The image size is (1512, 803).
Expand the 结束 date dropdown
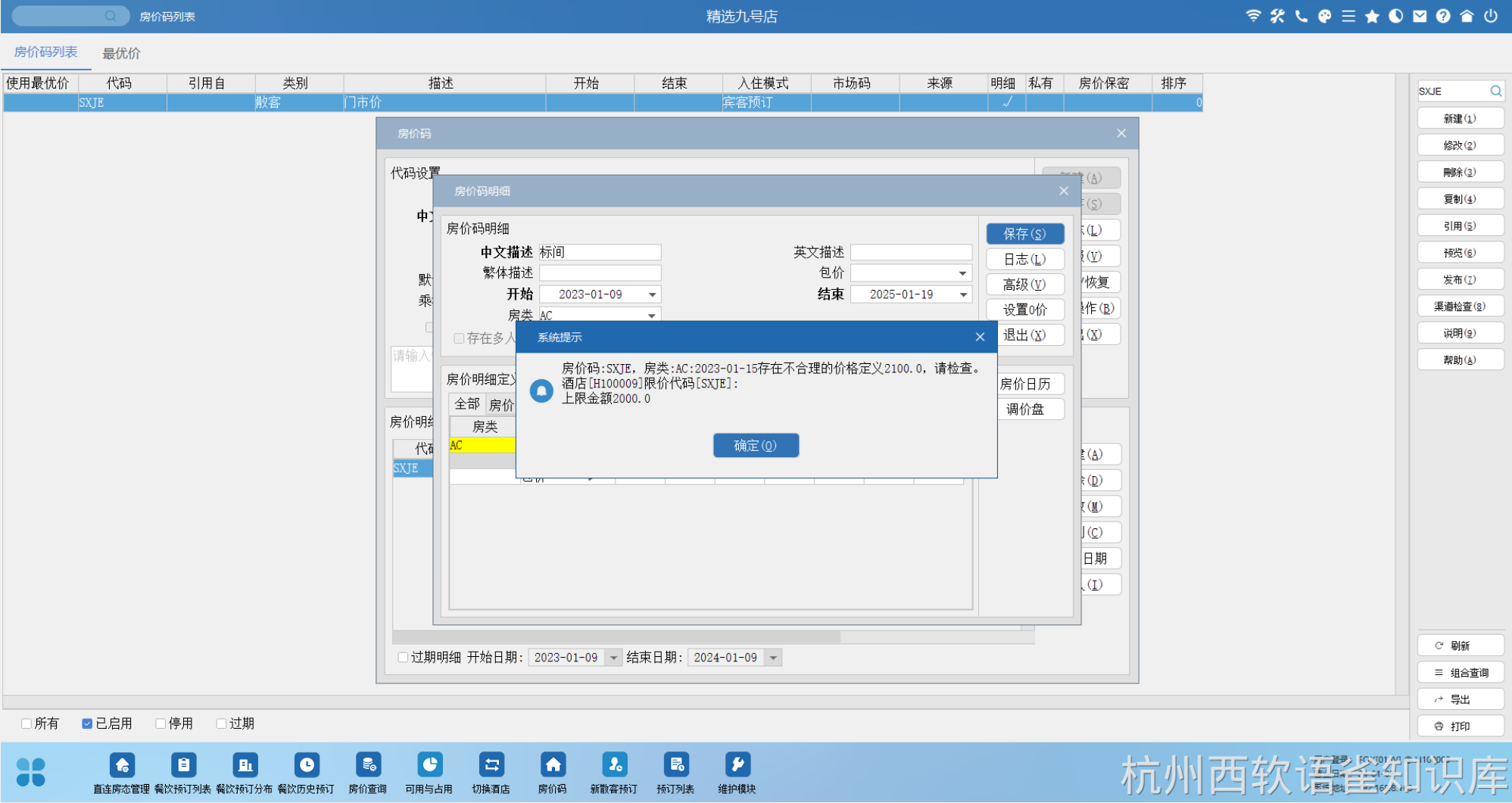[963, 294]
